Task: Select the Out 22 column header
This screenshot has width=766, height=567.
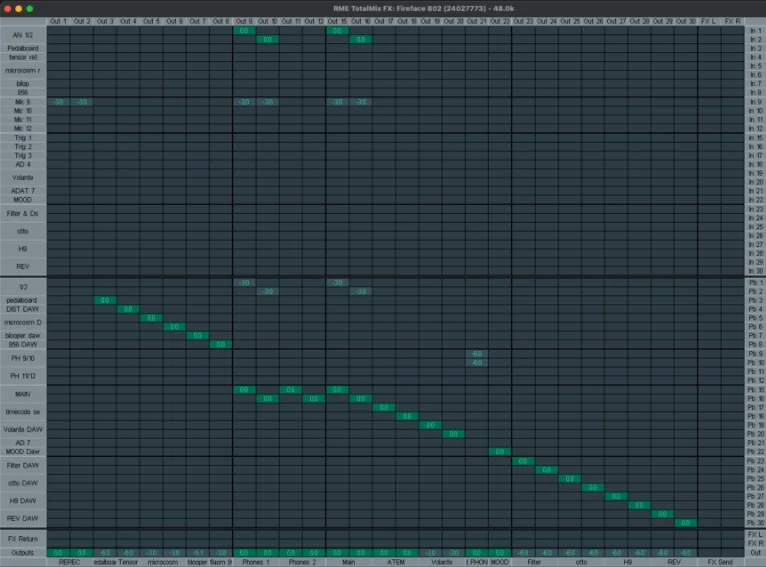Action: coord(499,21)
